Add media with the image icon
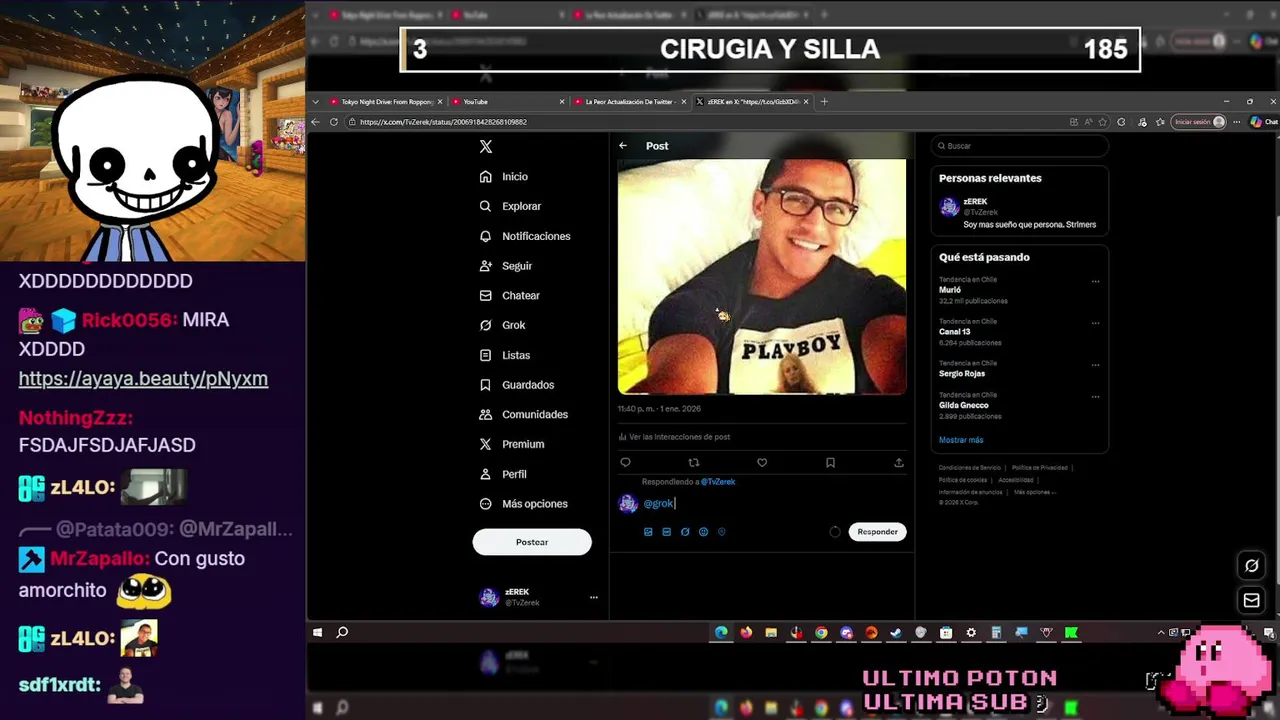Screen dimensions: 1280x720 click(x=648, y=532)
